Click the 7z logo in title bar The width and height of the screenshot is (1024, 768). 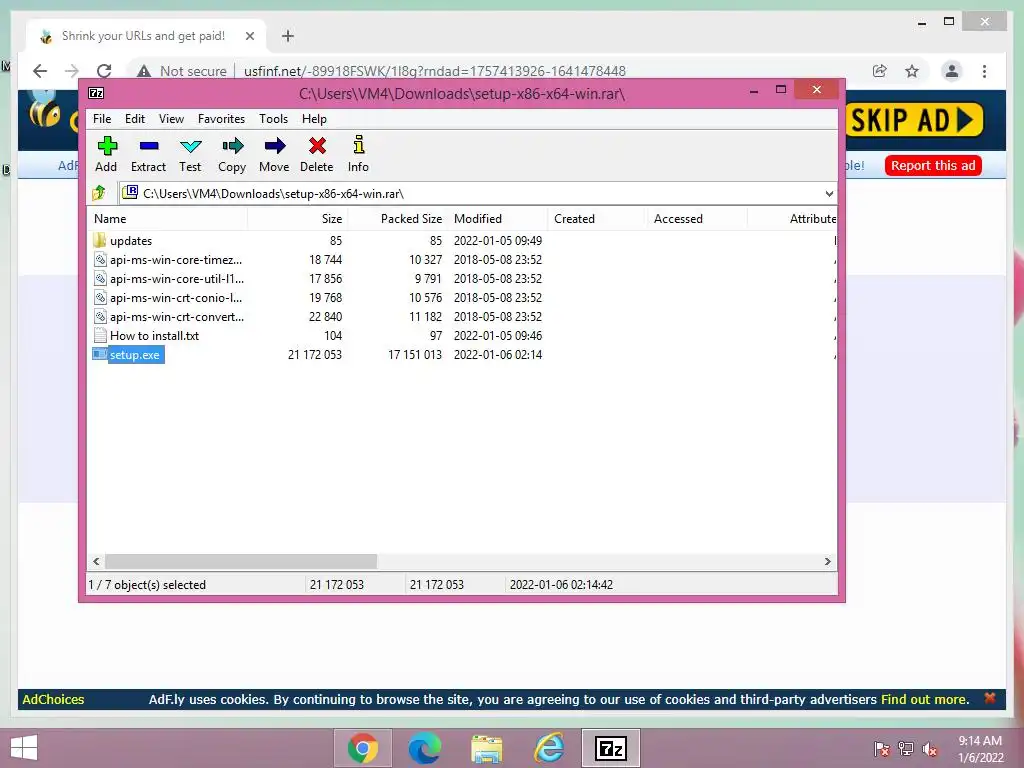(96, 93)
